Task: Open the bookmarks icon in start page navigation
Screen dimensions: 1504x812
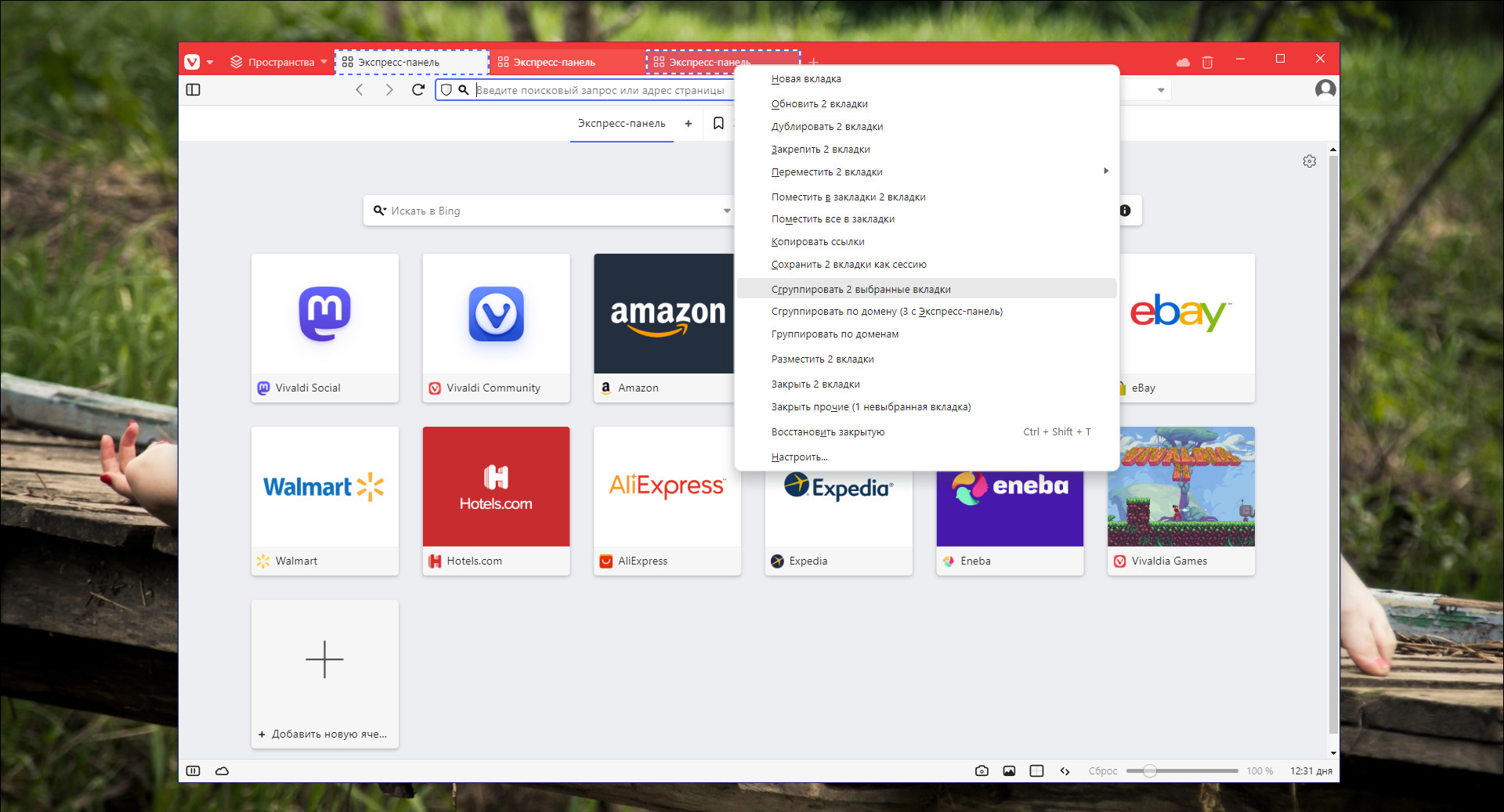Action: 718,124
